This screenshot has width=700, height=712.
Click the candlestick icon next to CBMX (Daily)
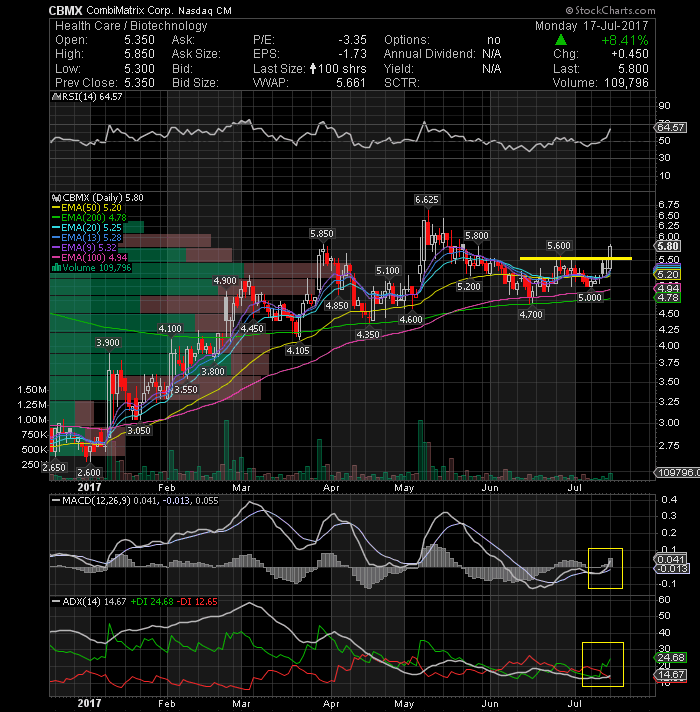tap(56, 198)
